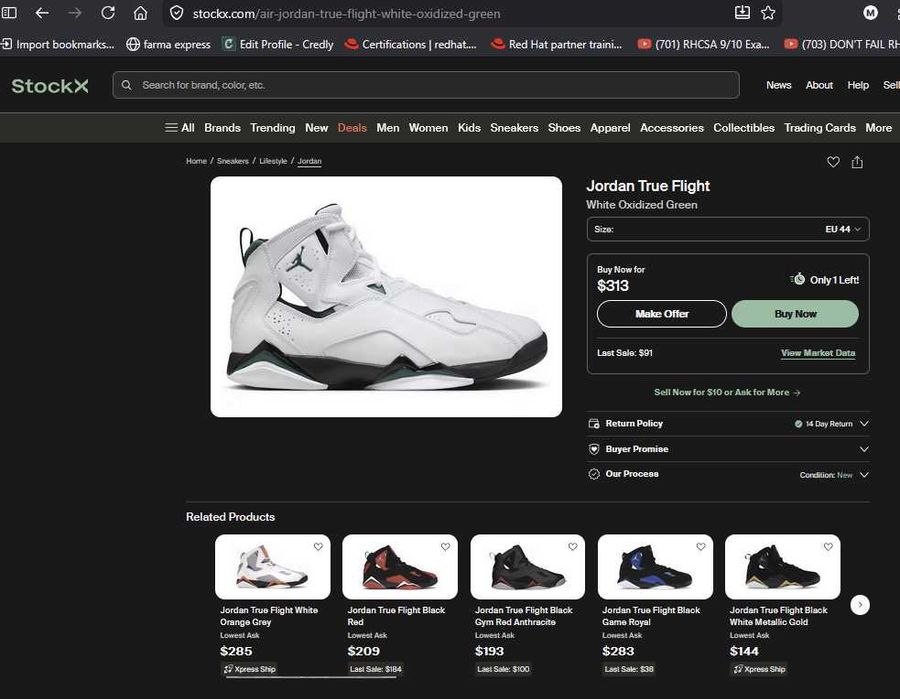Viewport: 900px width, 699px height.
Task: Open the Brands menu
Action: (222, 127)
